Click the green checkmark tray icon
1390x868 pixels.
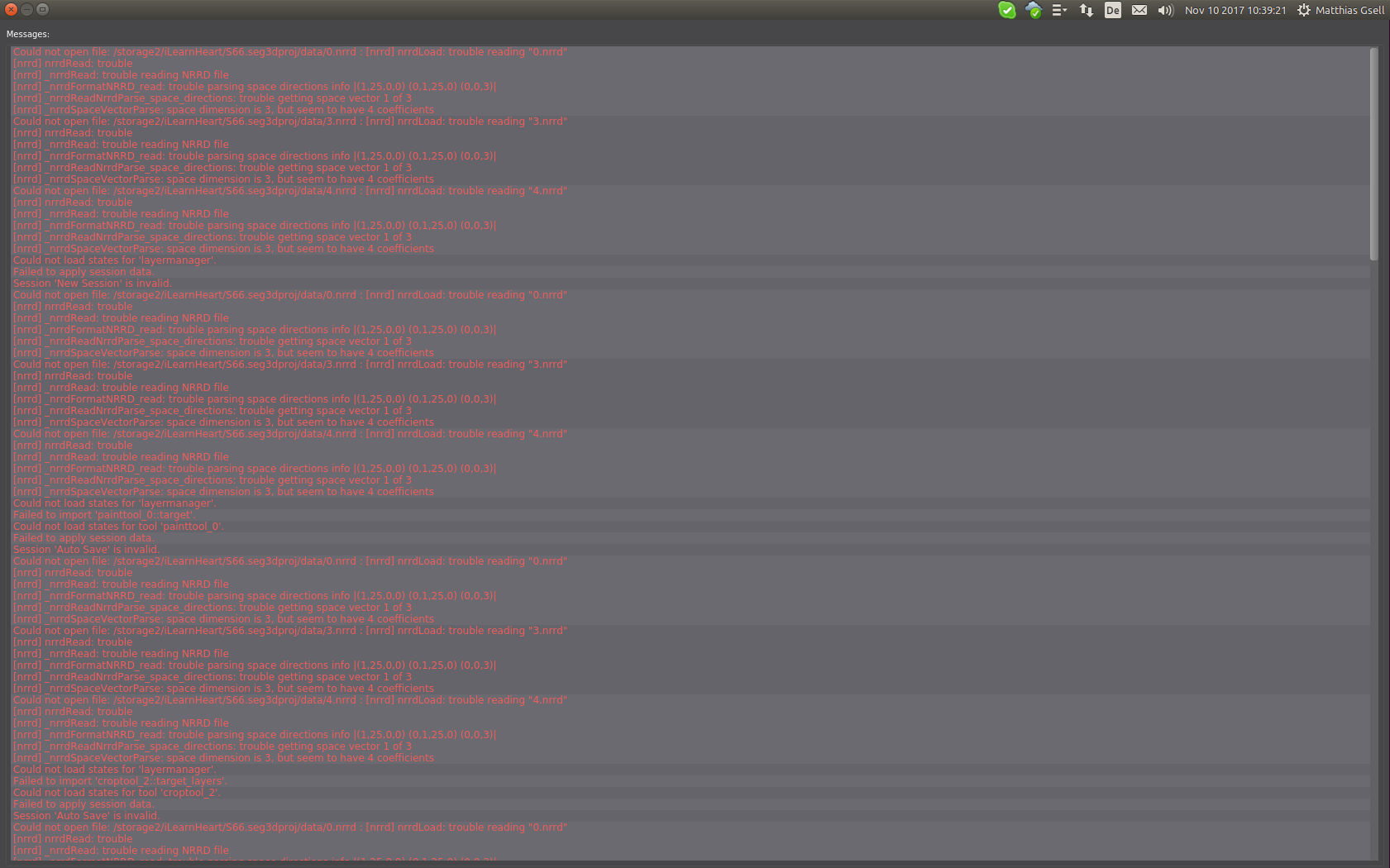pos(1007,10)
